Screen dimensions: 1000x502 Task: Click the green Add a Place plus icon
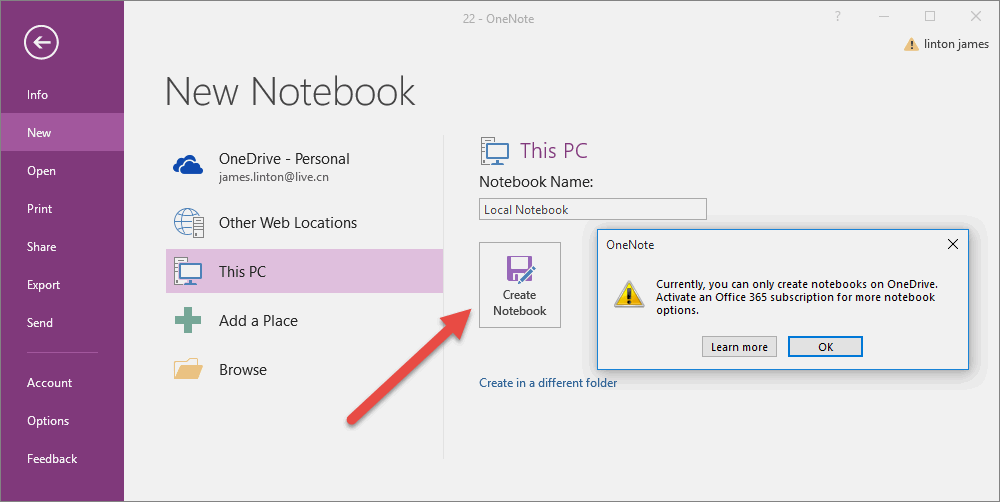[x=189, y=321]
